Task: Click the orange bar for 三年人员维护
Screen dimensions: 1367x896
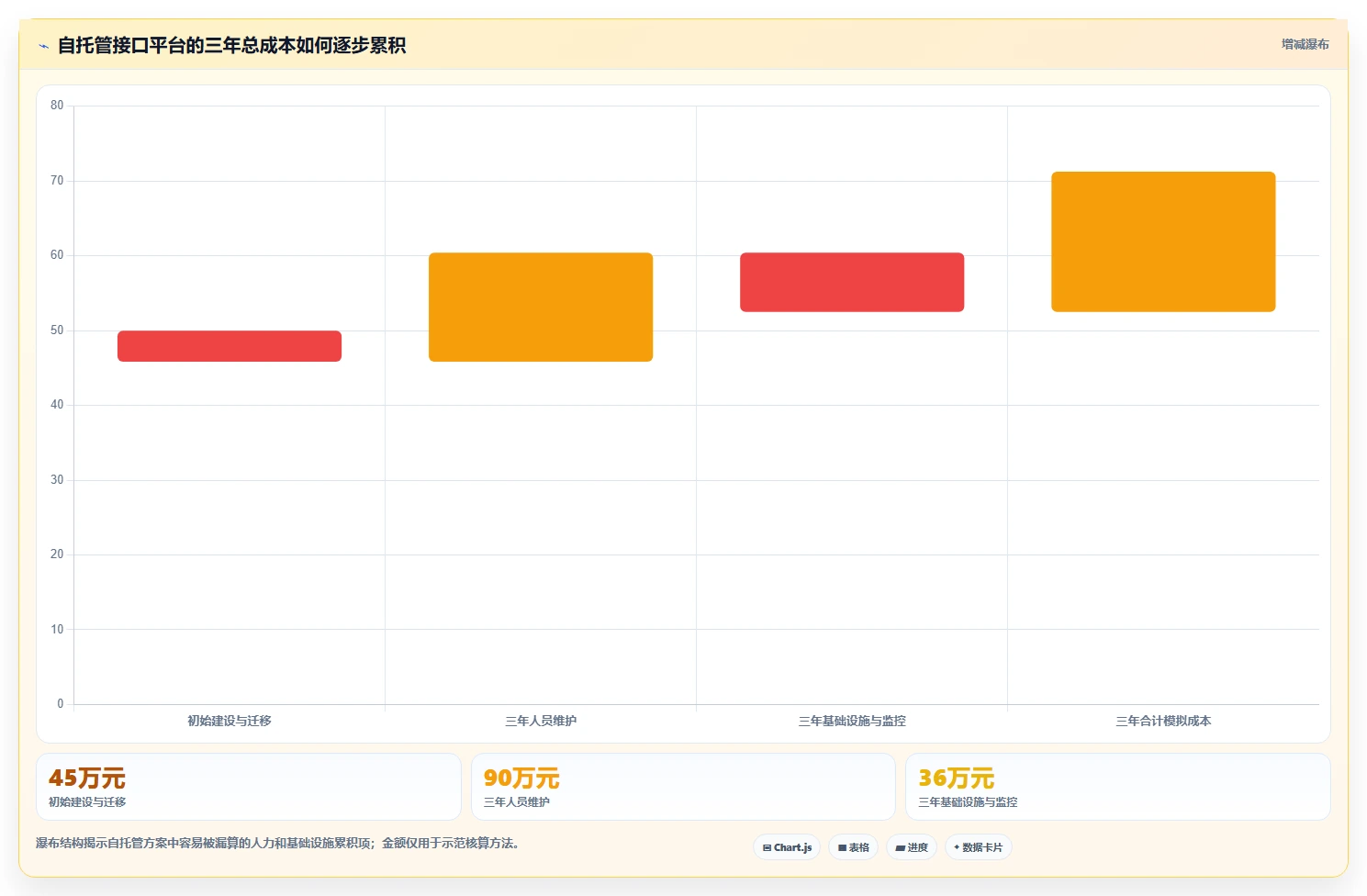Action: pos(541,307)
